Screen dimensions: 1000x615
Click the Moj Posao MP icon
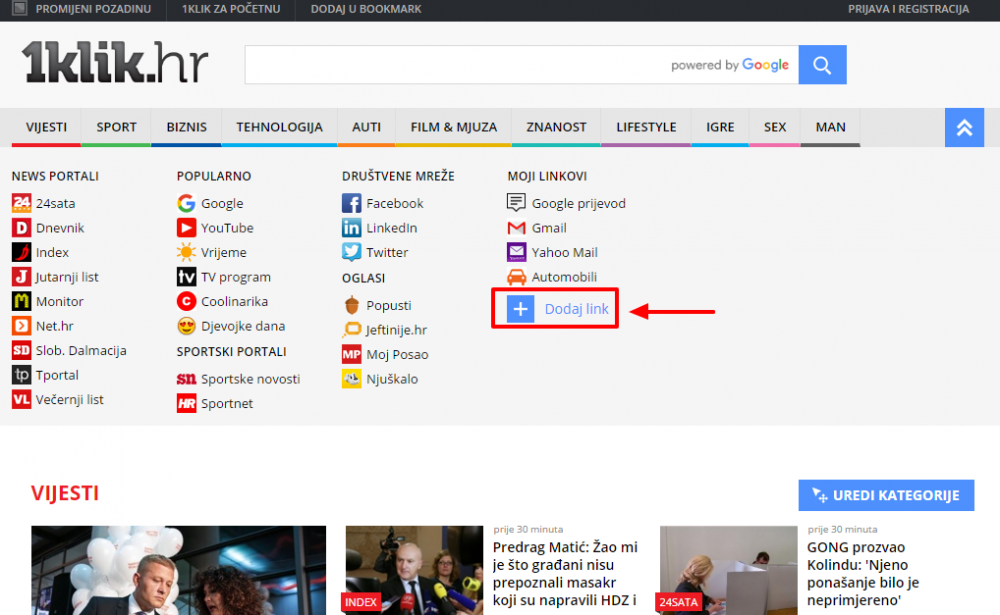pyautogui.click(x=351, y=354)
